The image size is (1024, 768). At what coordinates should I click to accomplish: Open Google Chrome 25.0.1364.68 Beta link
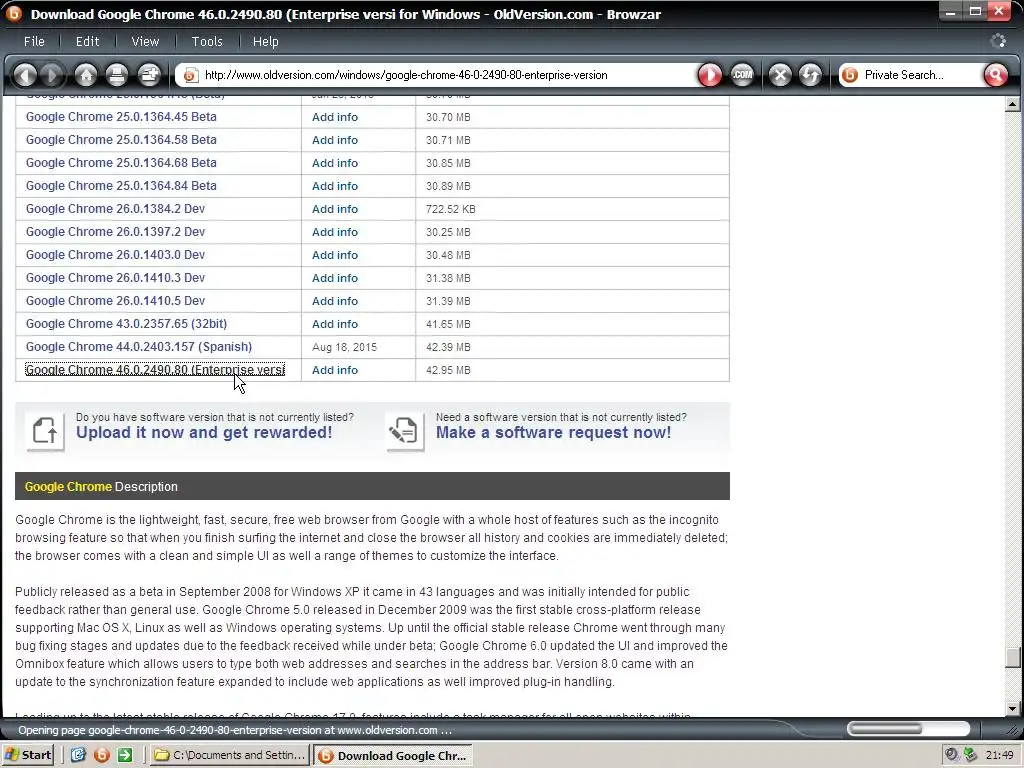point(121,163)
